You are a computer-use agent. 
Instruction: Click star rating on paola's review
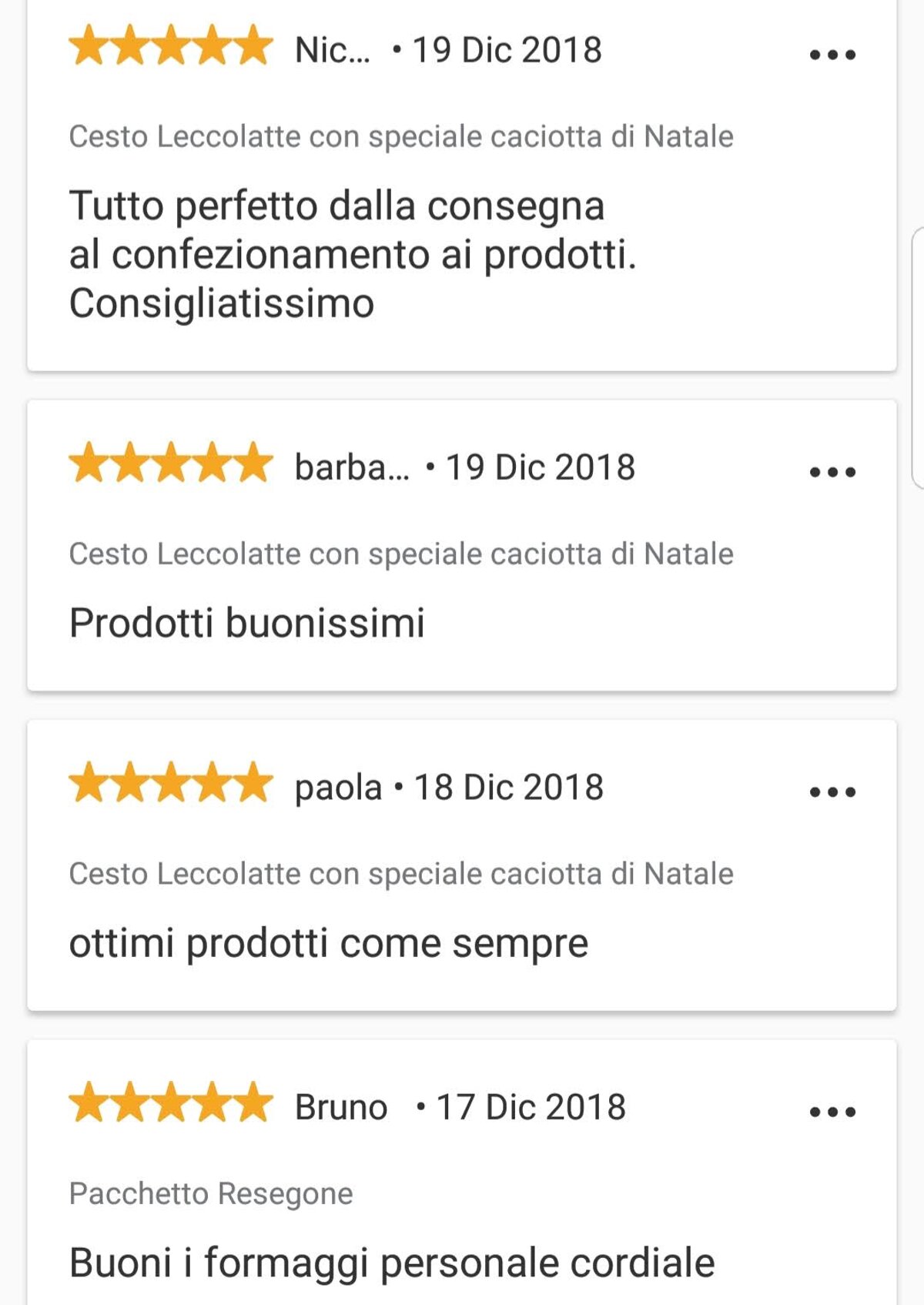pyautogui.click(x=171, y=784)
